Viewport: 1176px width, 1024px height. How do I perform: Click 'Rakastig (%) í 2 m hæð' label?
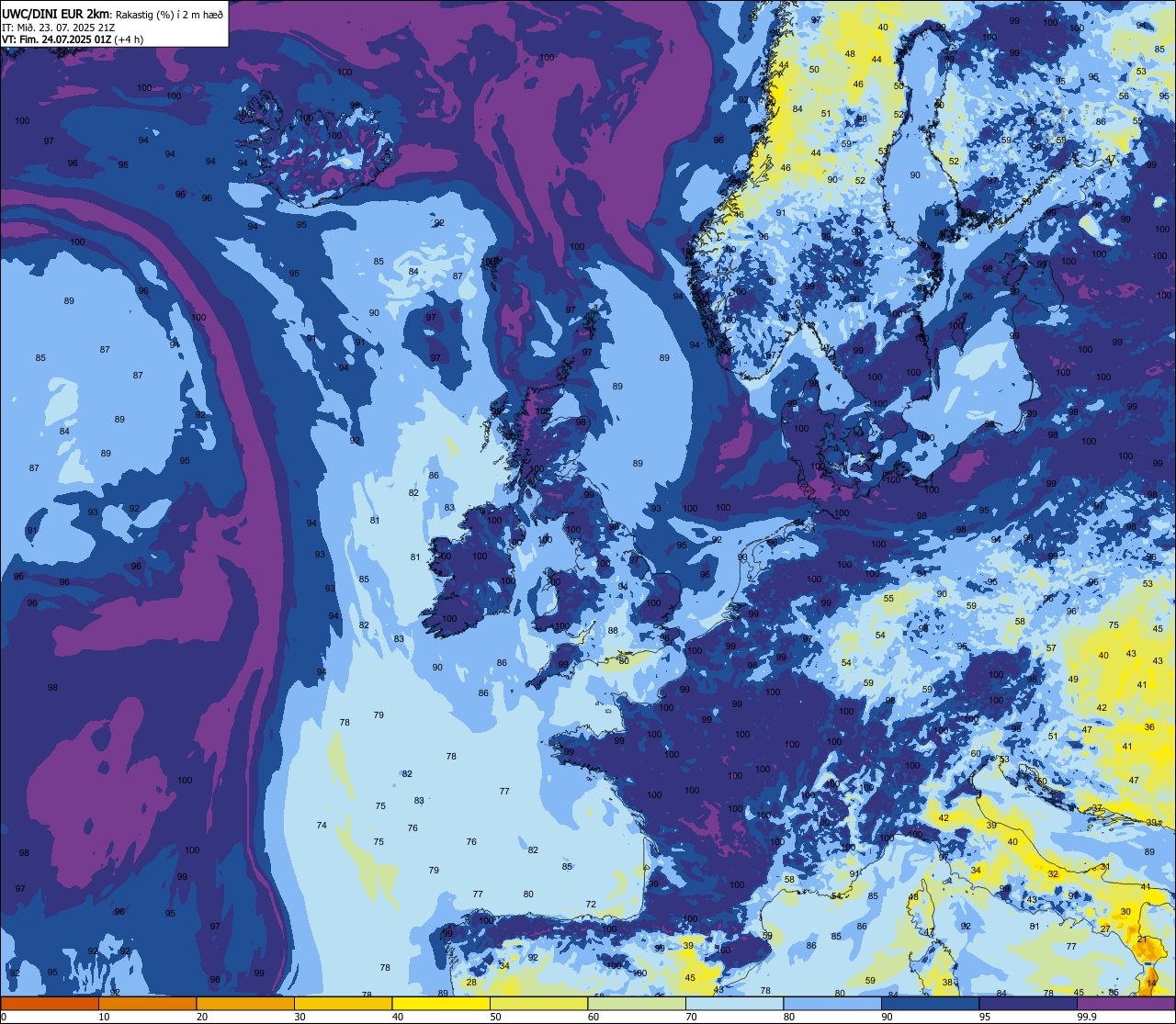(169, 15)
